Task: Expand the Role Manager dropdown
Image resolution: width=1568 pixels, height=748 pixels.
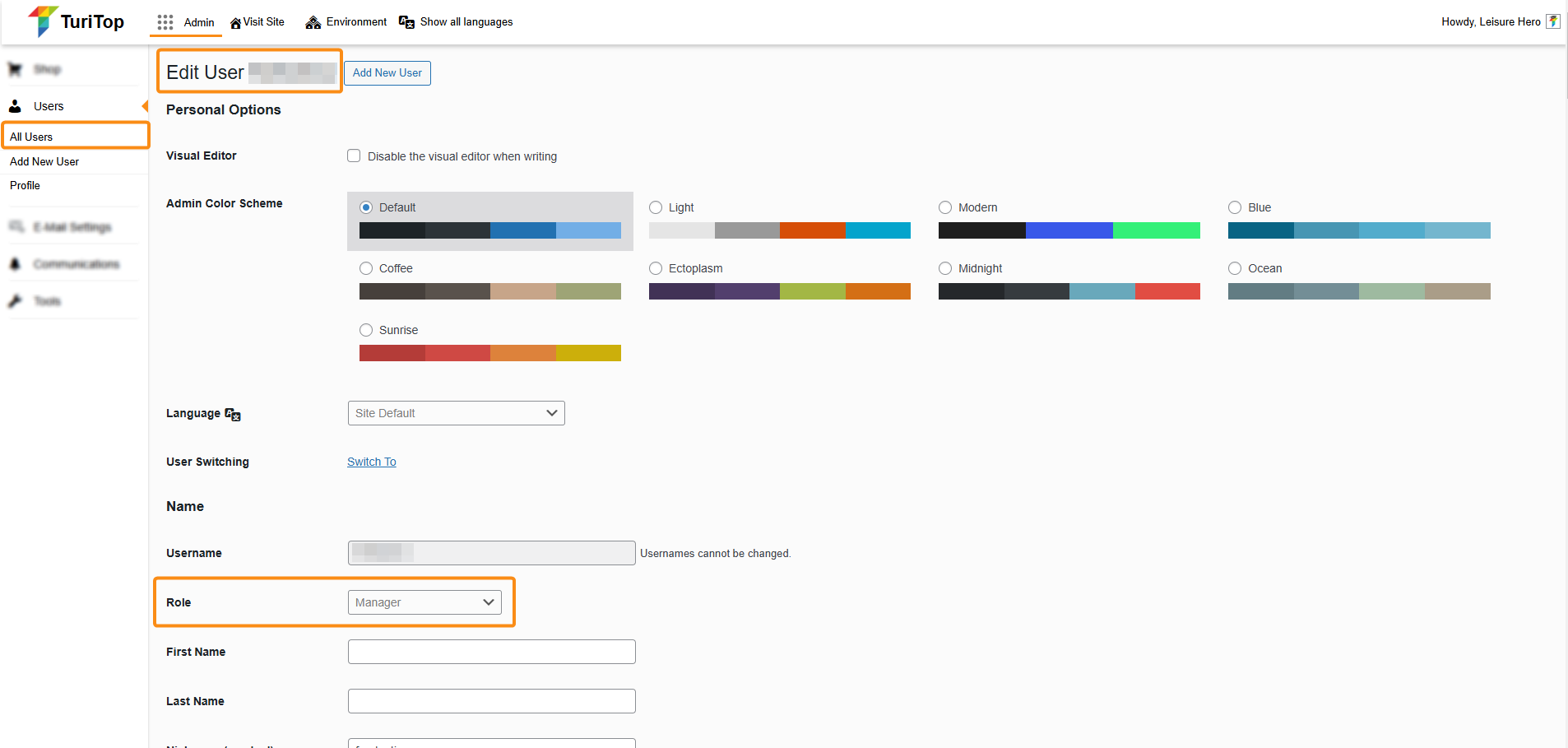Action: pos(424,602)
